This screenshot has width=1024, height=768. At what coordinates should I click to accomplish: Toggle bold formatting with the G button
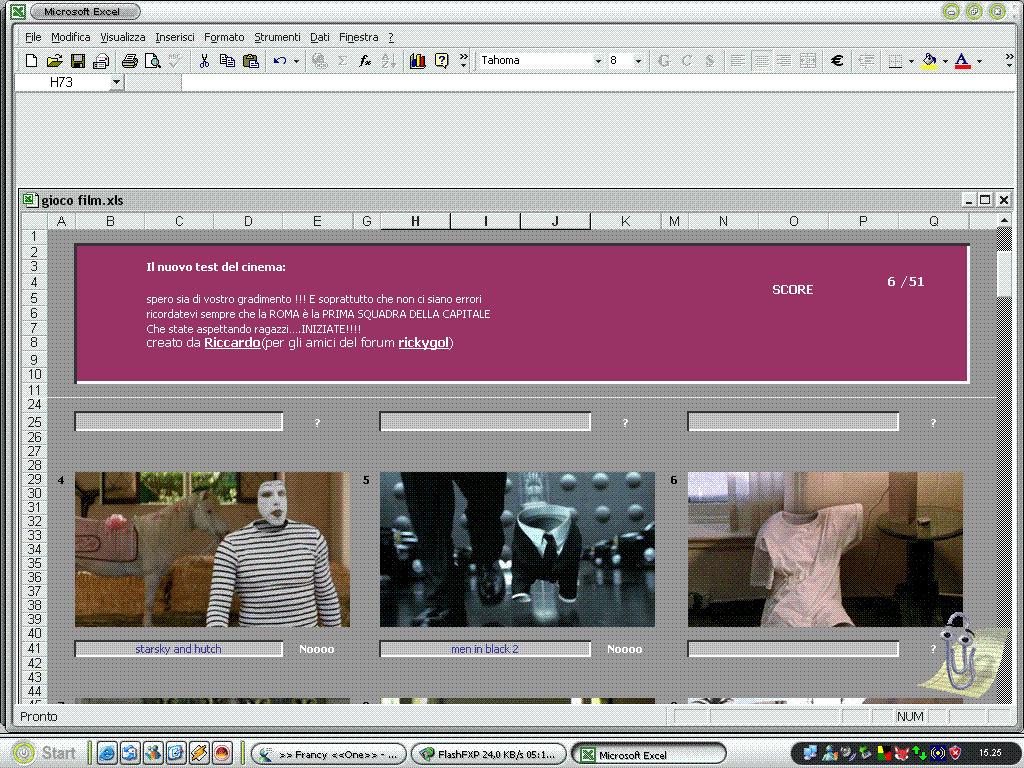pos(664,61)
